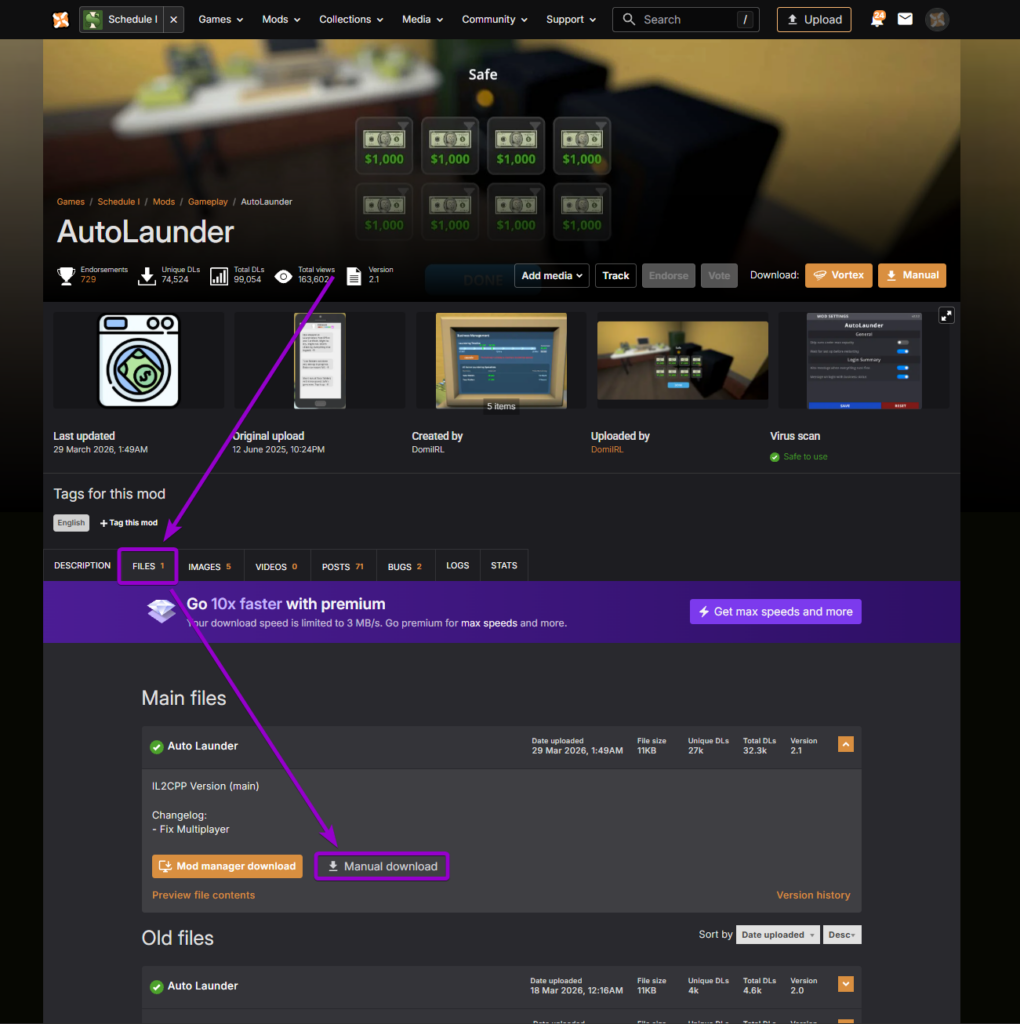The width and height of the screenshot is (1020, 1024).
Task: Click the Endorse button
Action: [668, 276]
